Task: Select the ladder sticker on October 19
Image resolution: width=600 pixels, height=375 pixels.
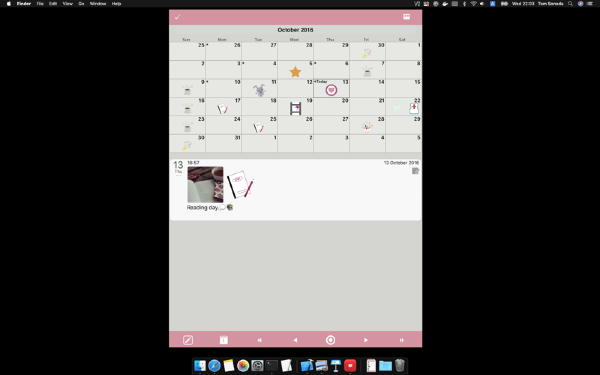Action: coord(295,108)
